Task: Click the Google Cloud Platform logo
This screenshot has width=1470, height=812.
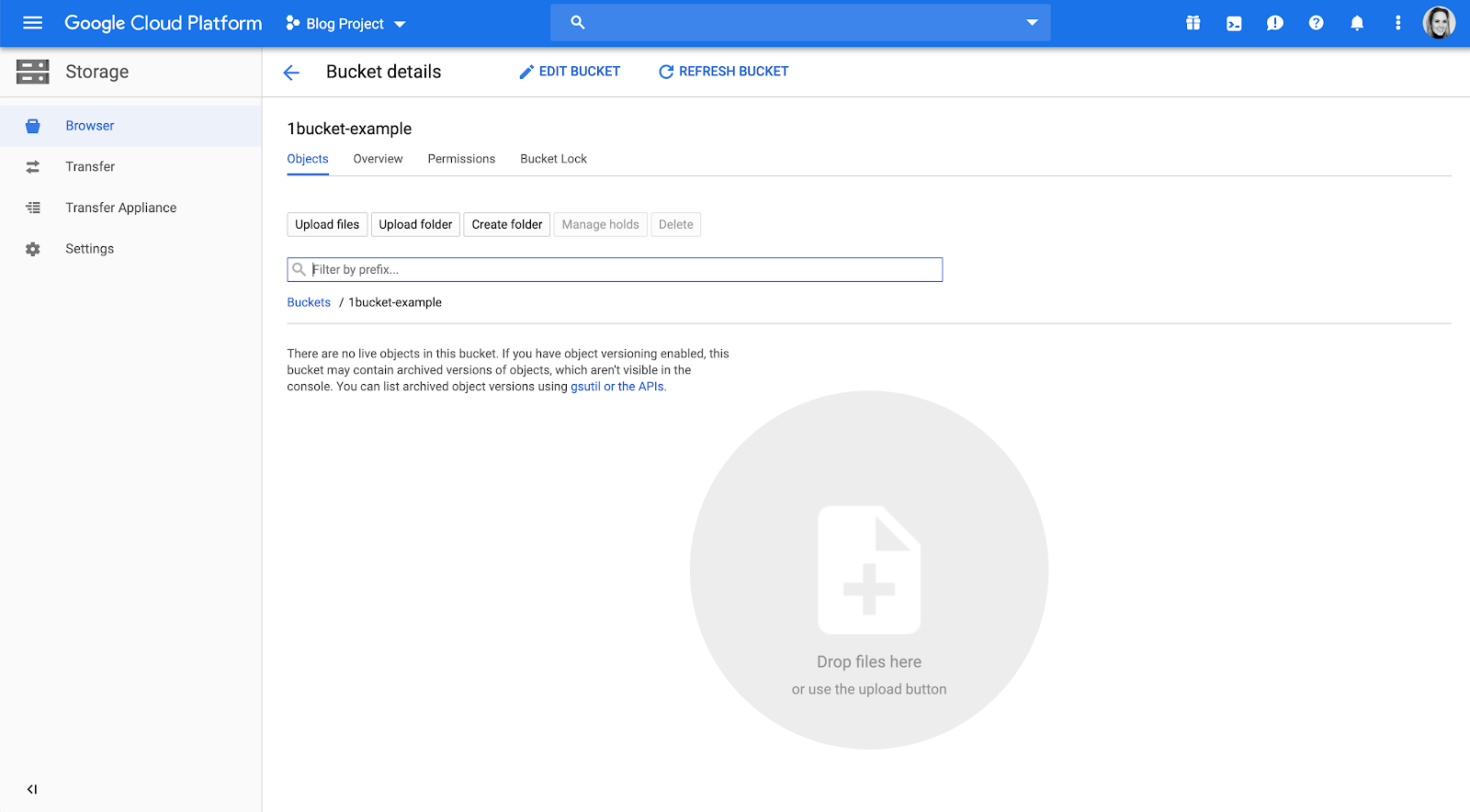Action: (164, 23)
